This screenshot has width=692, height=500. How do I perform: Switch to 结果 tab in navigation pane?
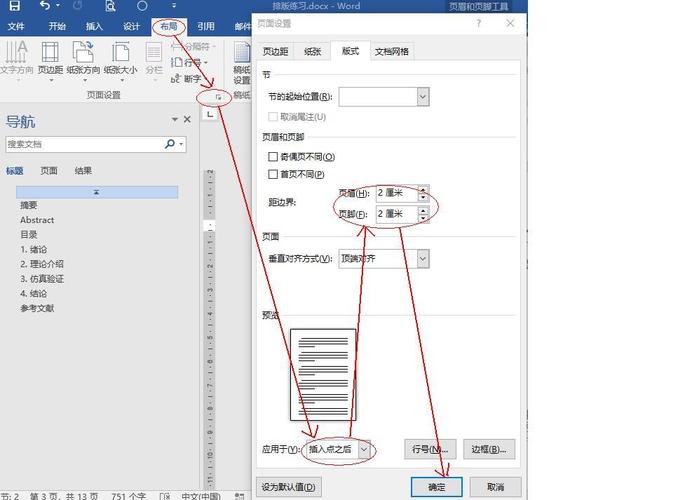click(x=83, y=171)
